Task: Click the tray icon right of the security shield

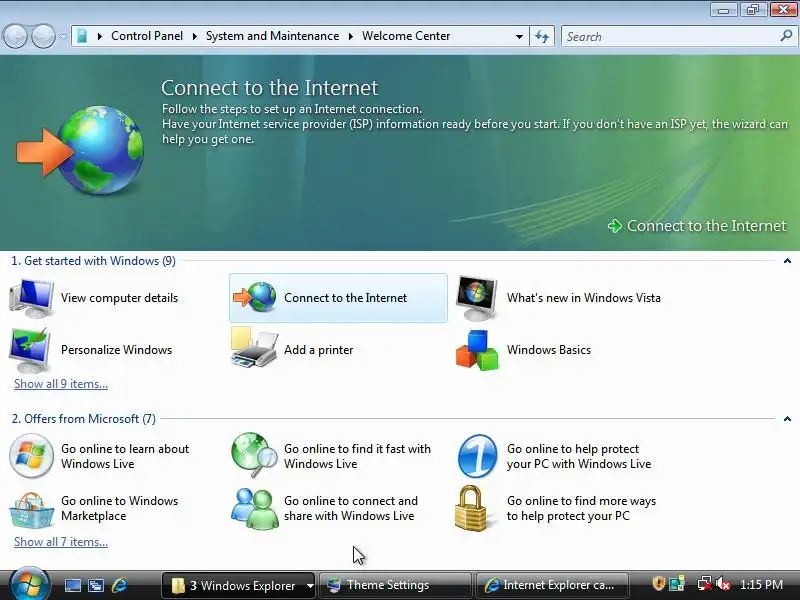Action: 677,584
